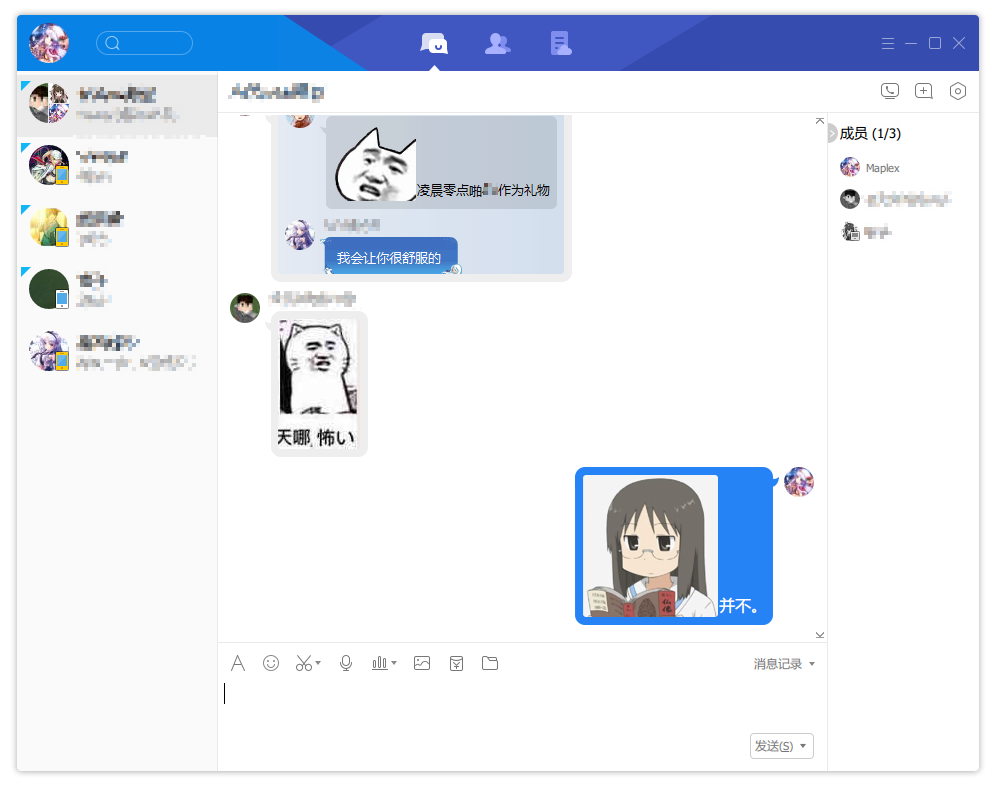Open the emoji picker
The image size is (992, 787).
coord(271,663)
